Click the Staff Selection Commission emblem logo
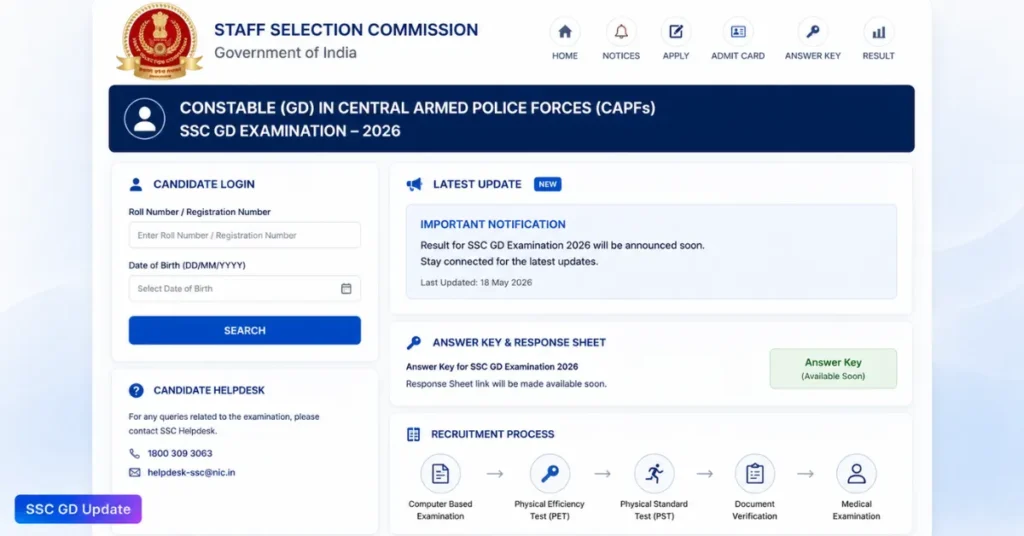1024x536 pixels. pyautogui.click(x=159, y=40)
